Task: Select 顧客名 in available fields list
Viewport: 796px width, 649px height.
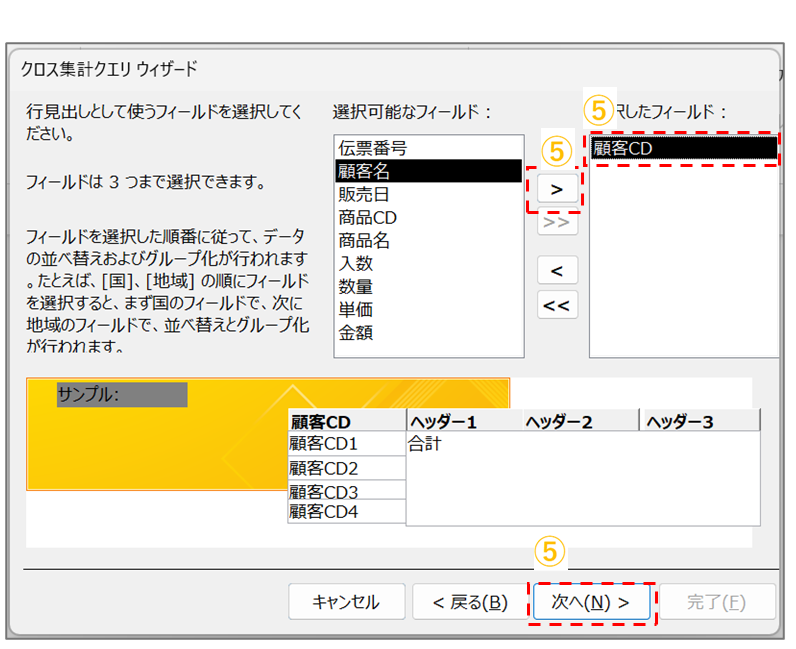Action: coord(364,171)
